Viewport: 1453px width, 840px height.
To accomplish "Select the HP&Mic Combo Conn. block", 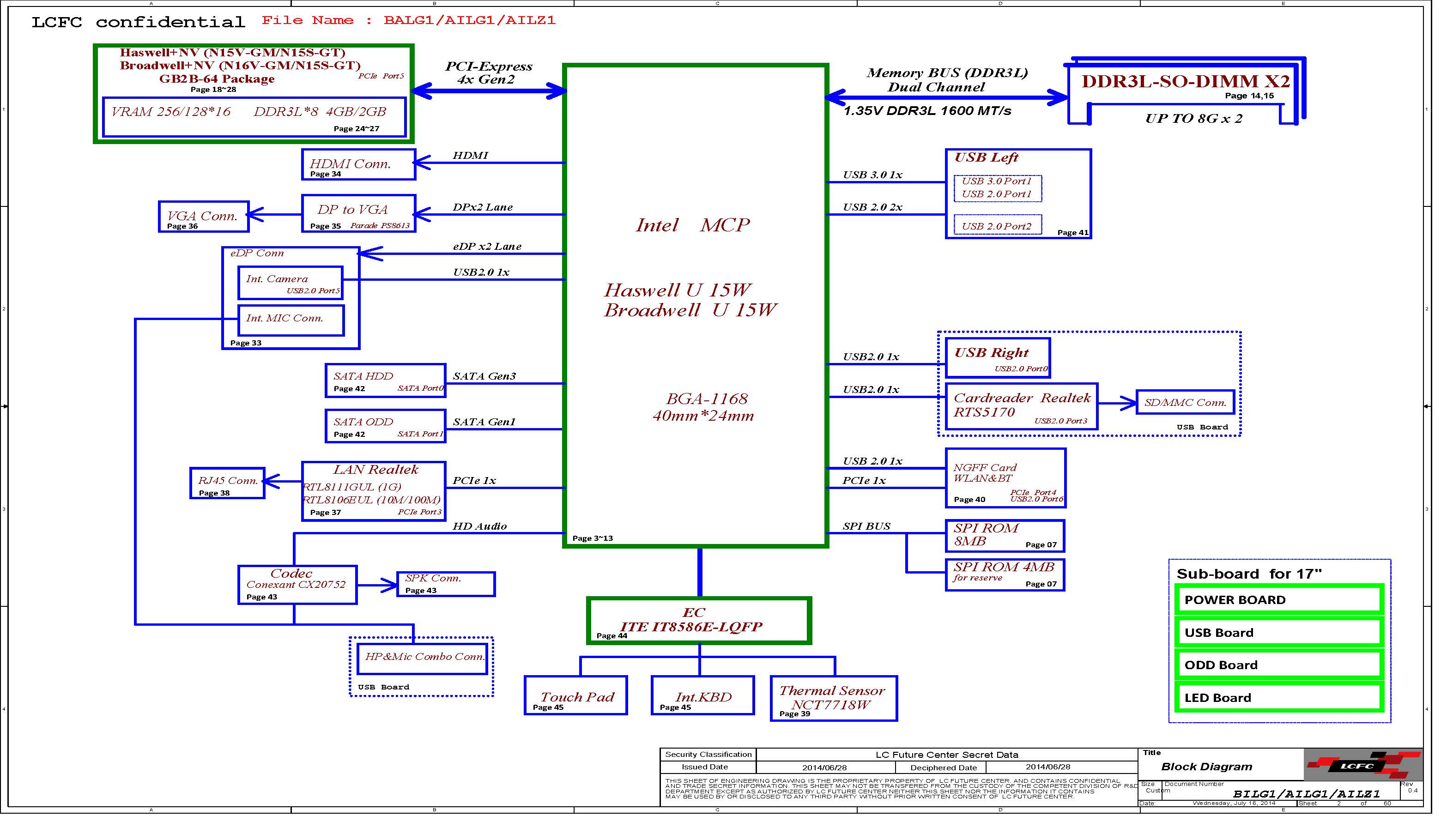I will pyautogui.click(x=423, y=659).
